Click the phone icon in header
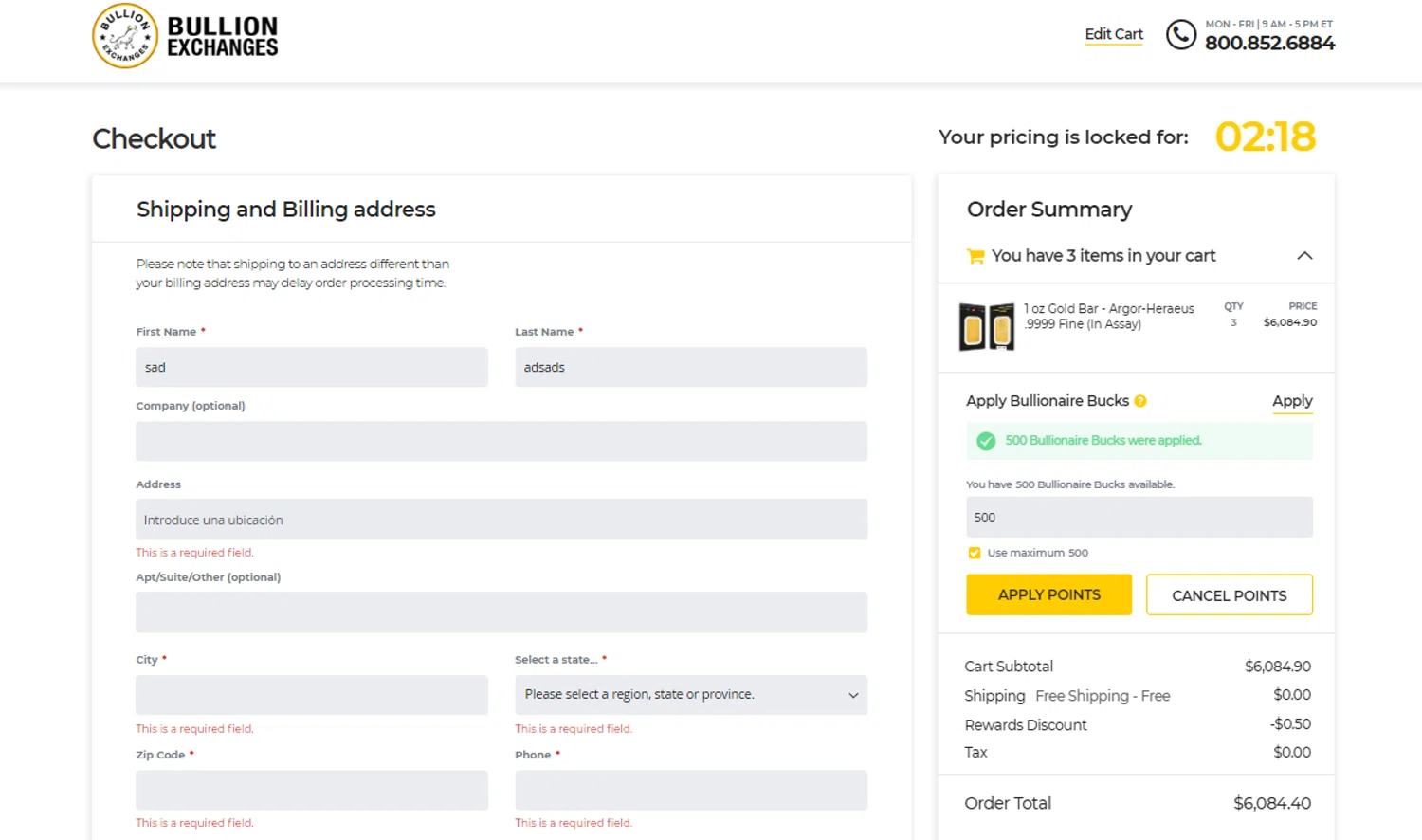 [x=1180, y=35]
